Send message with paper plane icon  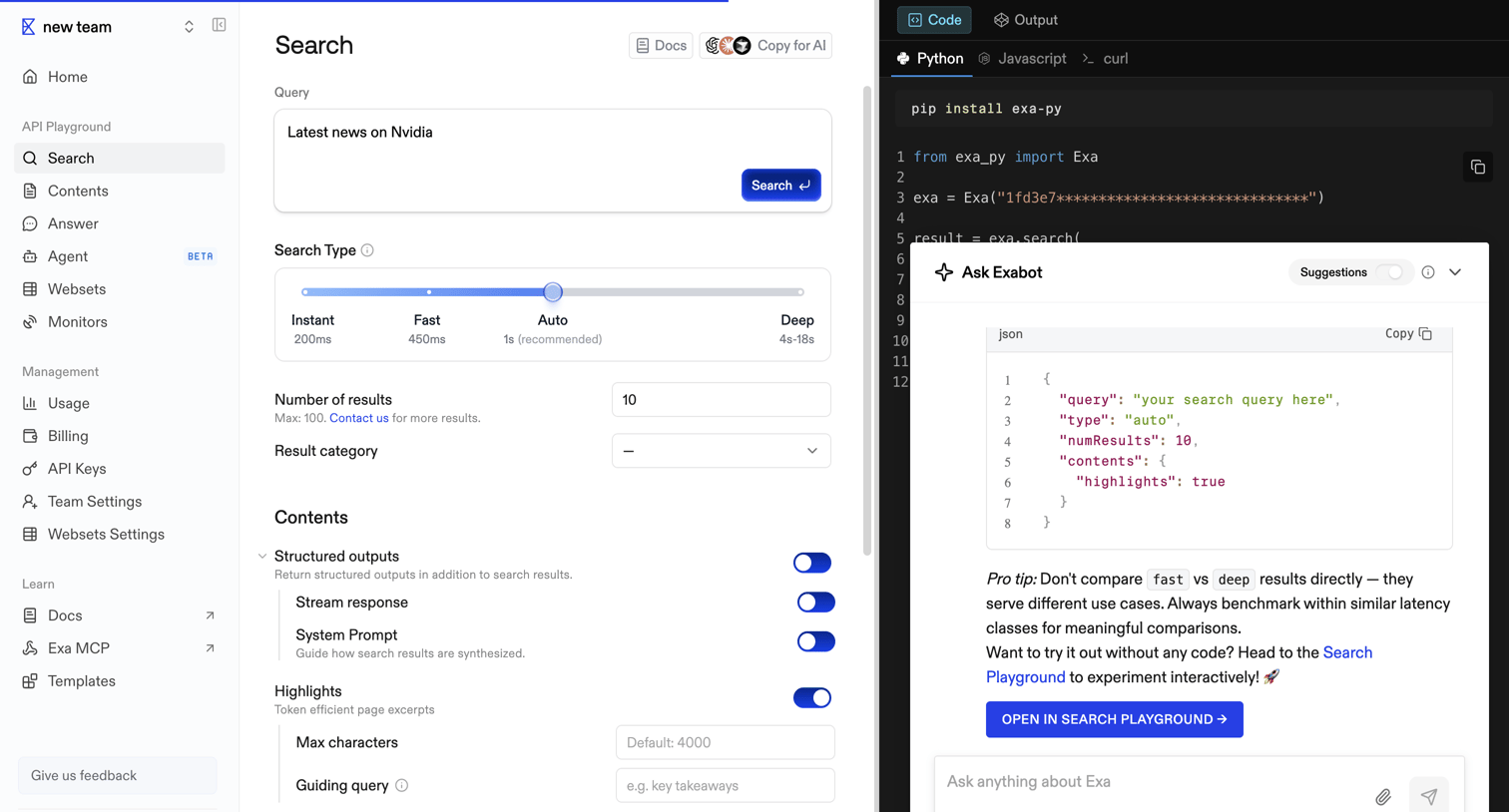coord(1429,796)
